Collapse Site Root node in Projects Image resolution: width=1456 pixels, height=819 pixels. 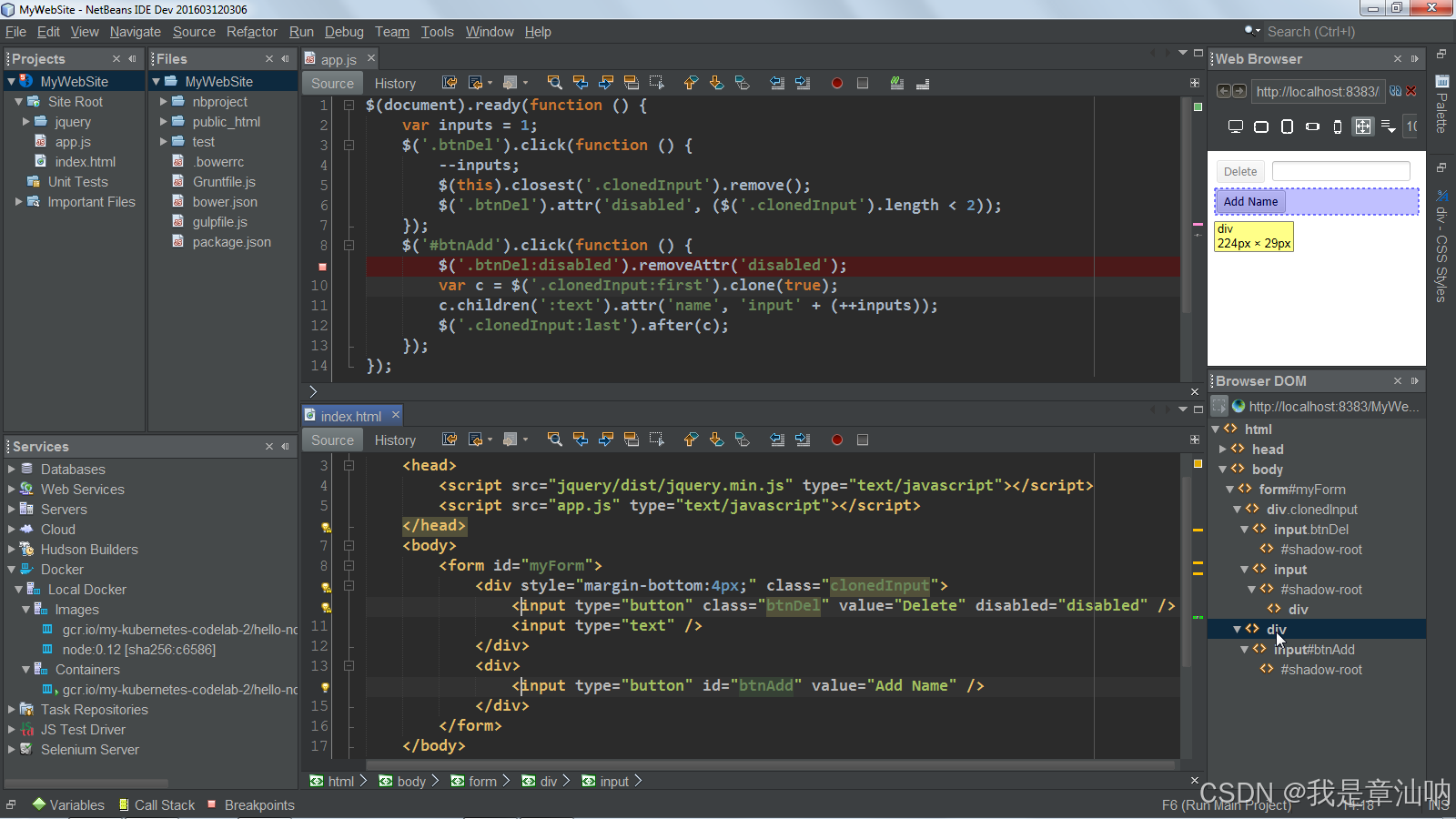[x=18, y=102]
